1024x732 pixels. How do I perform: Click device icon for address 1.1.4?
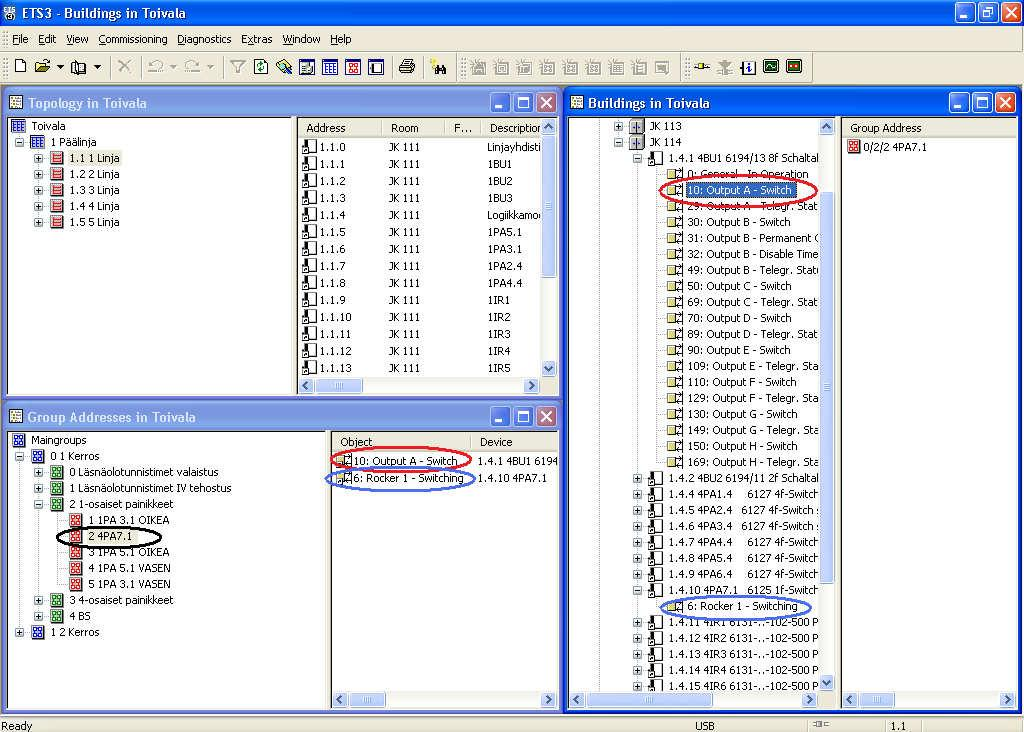pos(310,215)
